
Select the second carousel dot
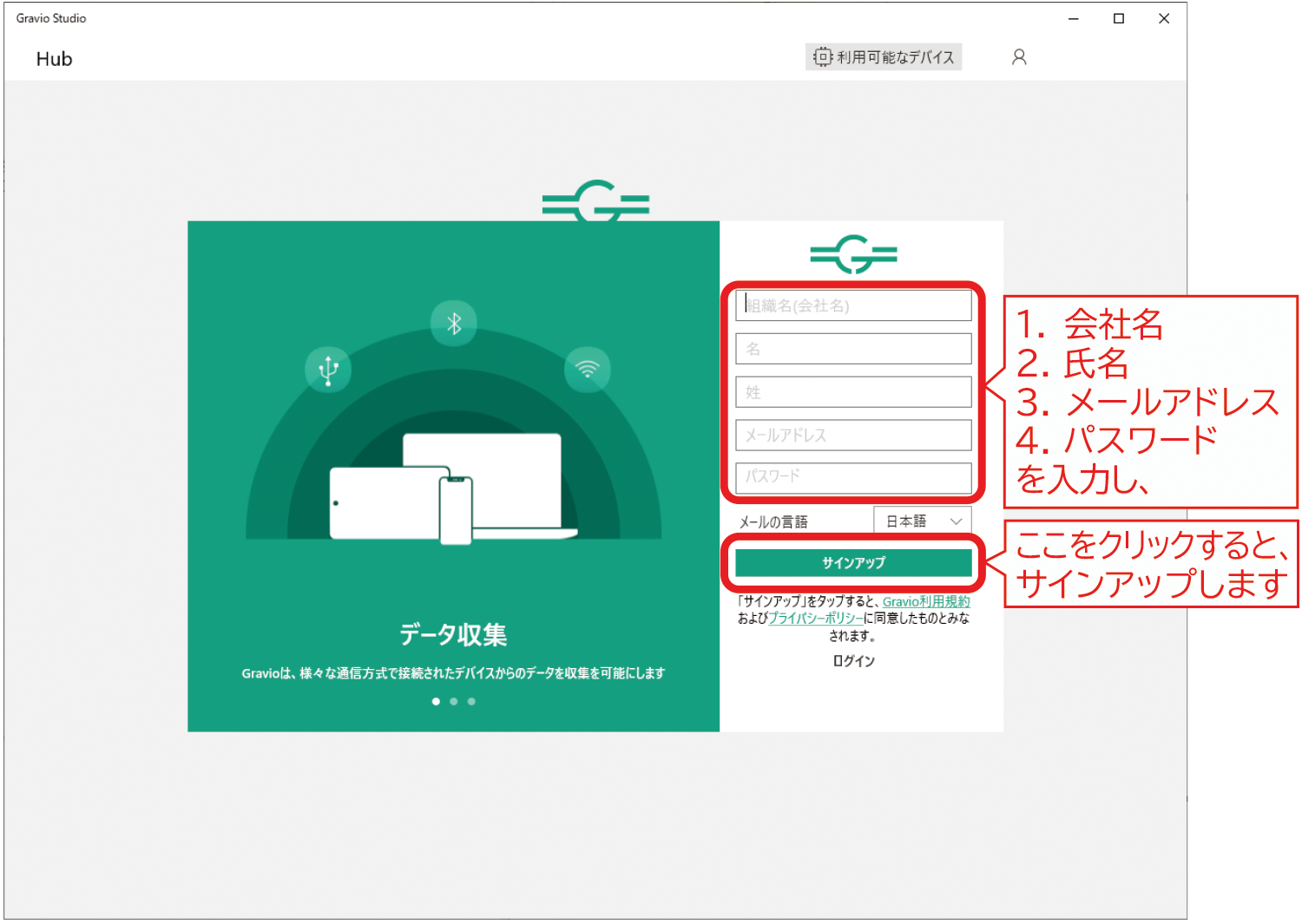click(454, 701)
